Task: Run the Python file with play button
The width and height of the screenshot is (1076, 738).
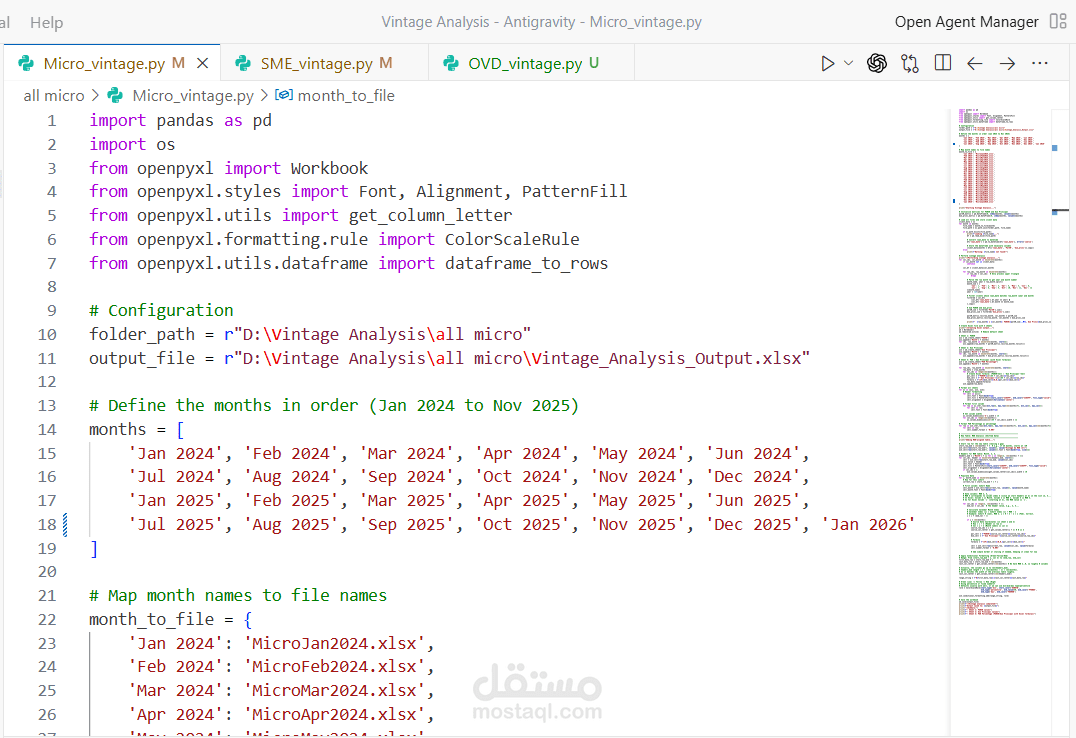Action: [x=827, y=64]
